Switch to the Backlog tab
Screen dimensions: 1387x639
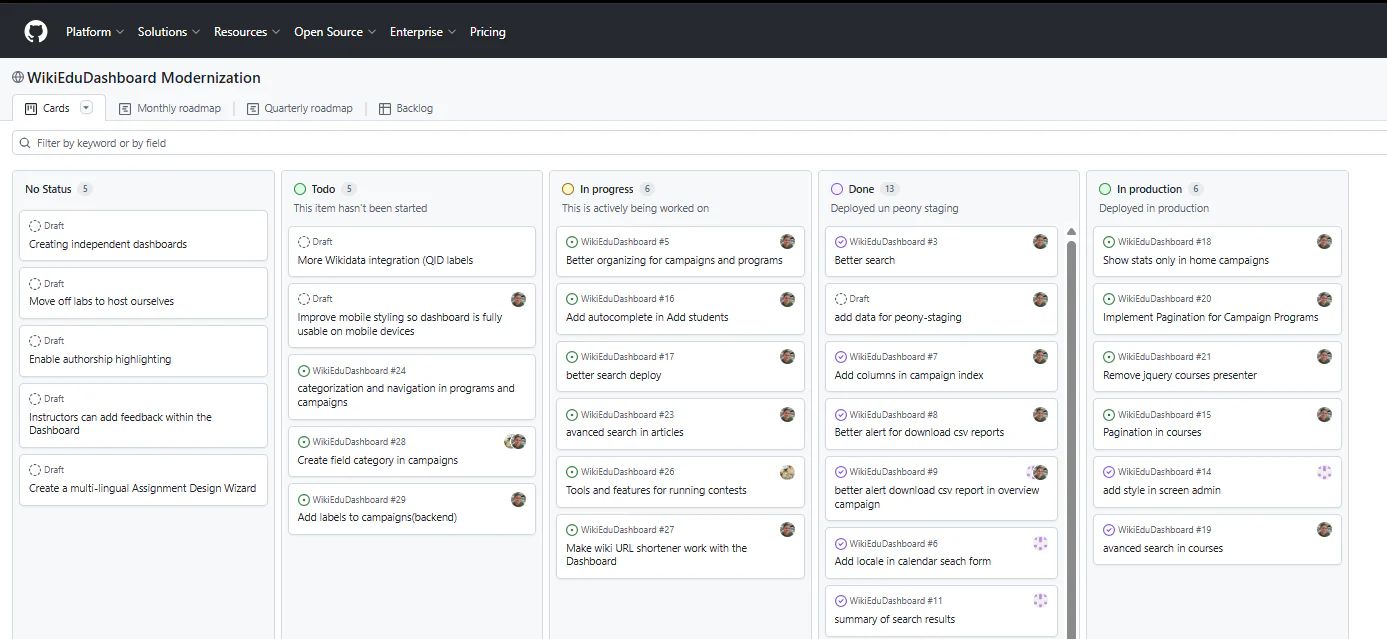click(x=406, y=108)
